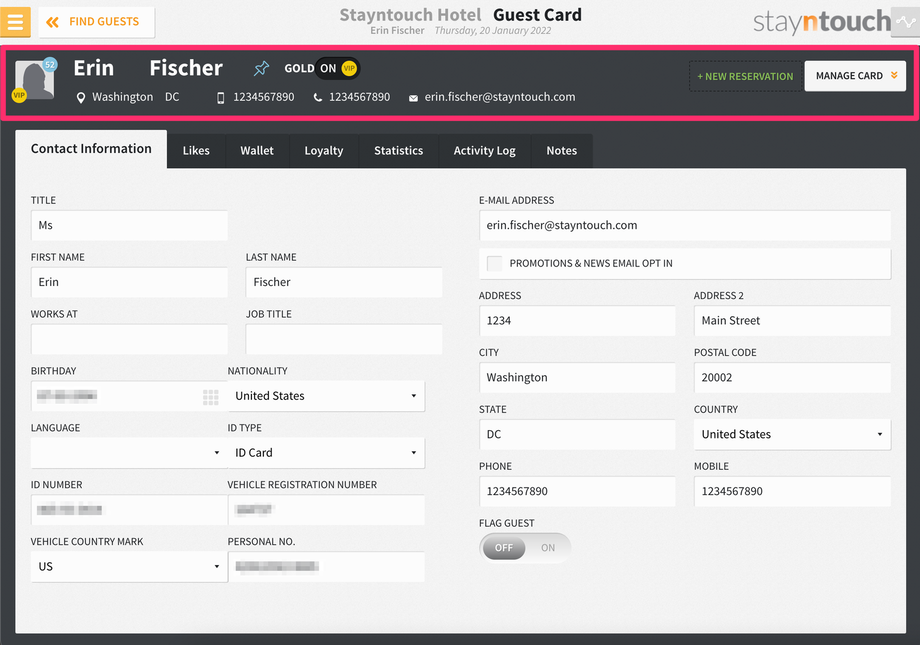Click the guest last name Fischer in header
The image size is (920, 645).
pyautogui.click(x=186, y=69)
